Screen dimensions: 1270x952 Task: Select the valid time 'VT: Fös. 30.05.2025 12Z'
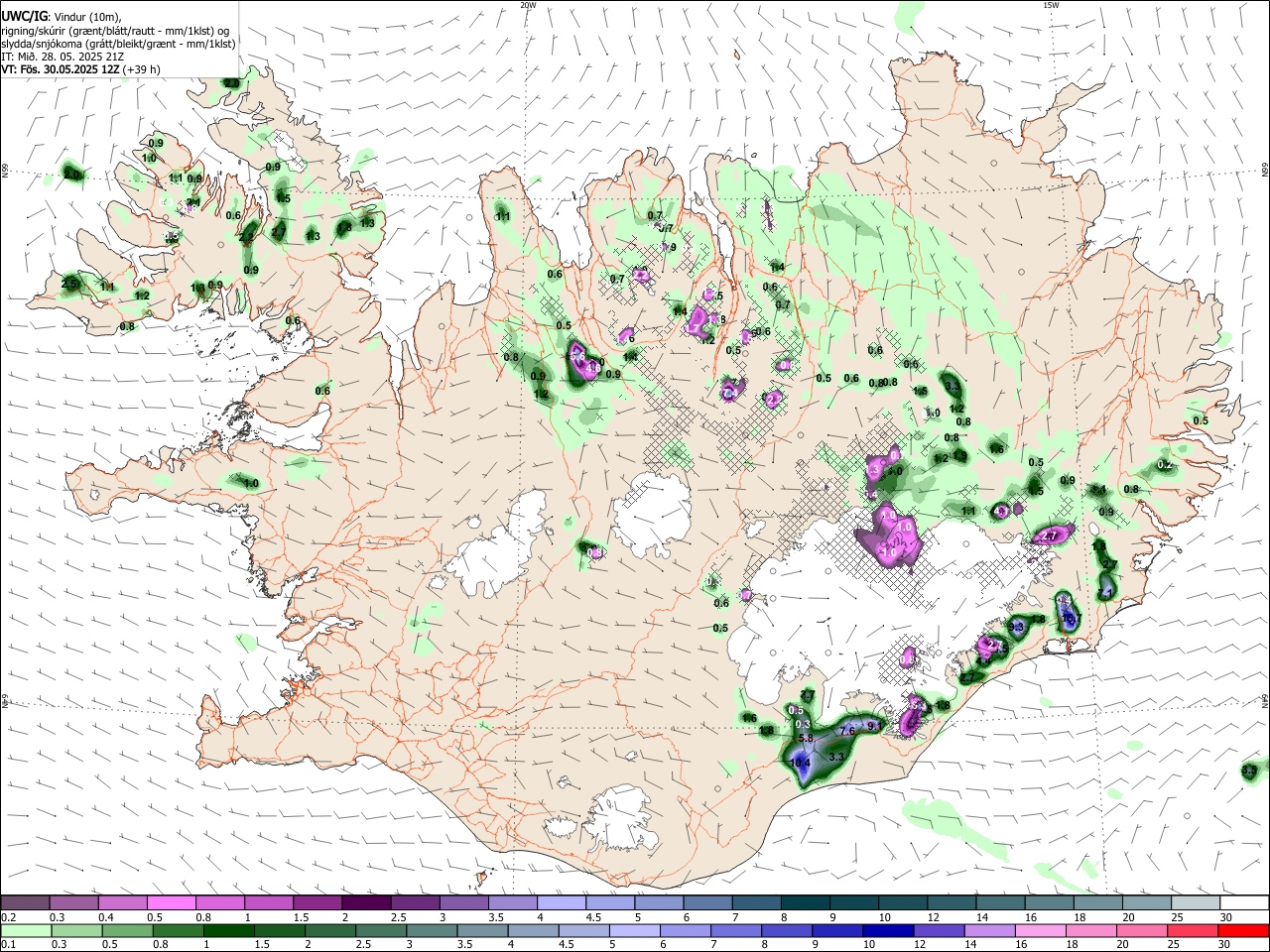pos(61,69)
